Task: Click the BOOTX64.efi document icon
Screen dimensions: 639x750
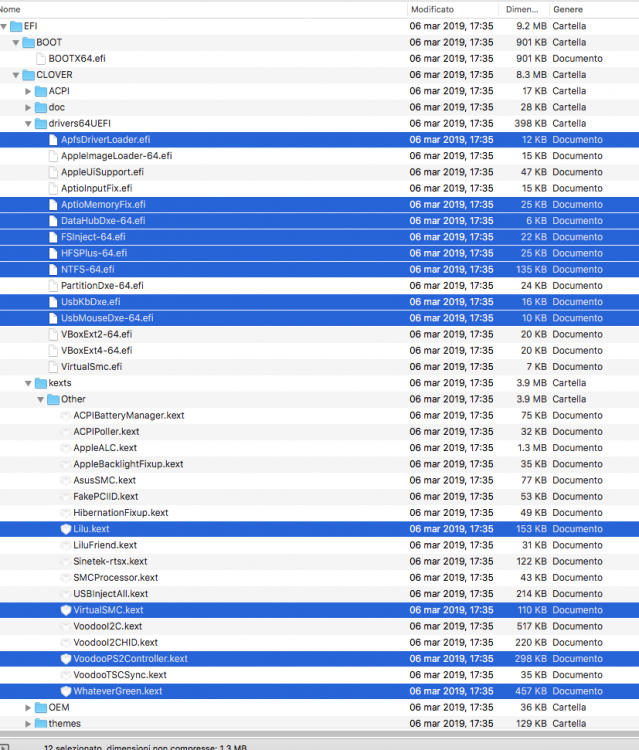Action: coord(41,58)
